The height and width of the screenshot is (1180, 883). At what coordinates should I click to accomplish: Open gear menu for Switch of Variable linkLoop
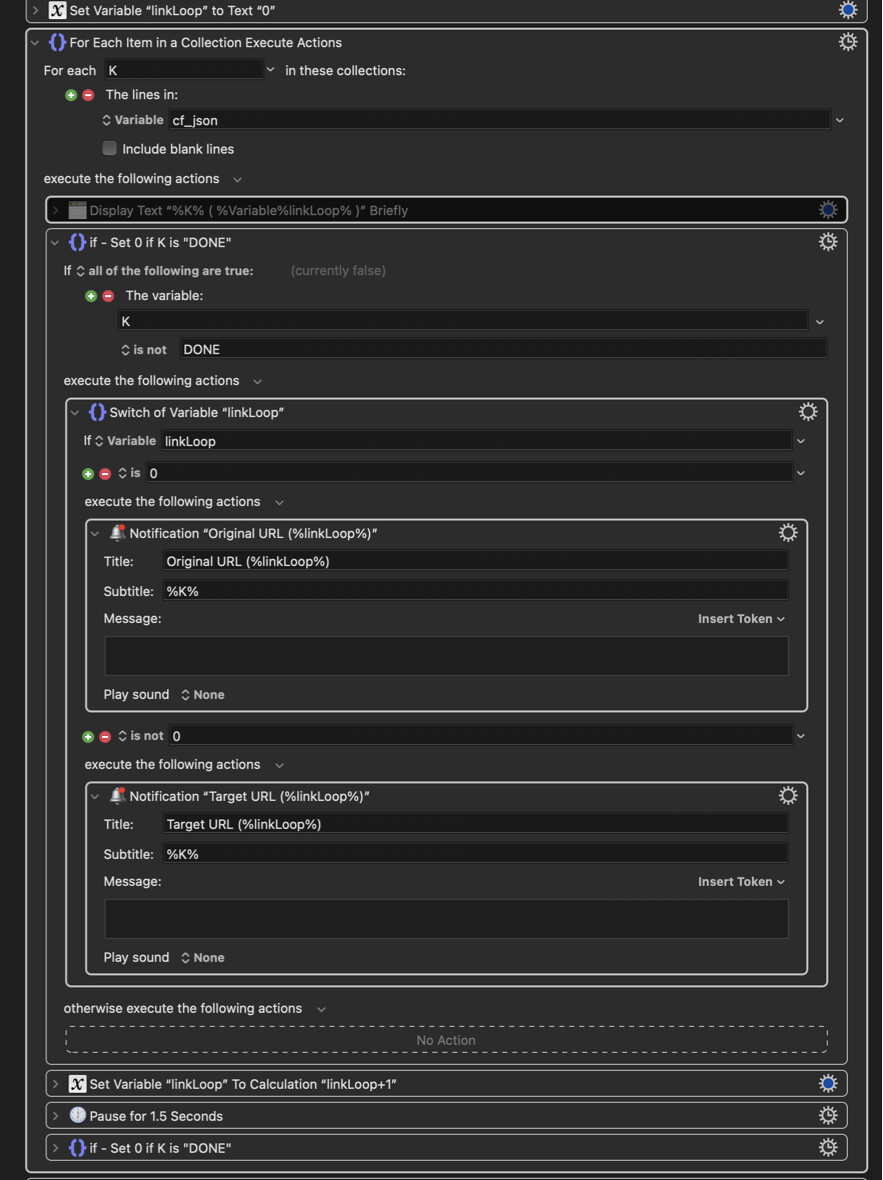point(808,412)
